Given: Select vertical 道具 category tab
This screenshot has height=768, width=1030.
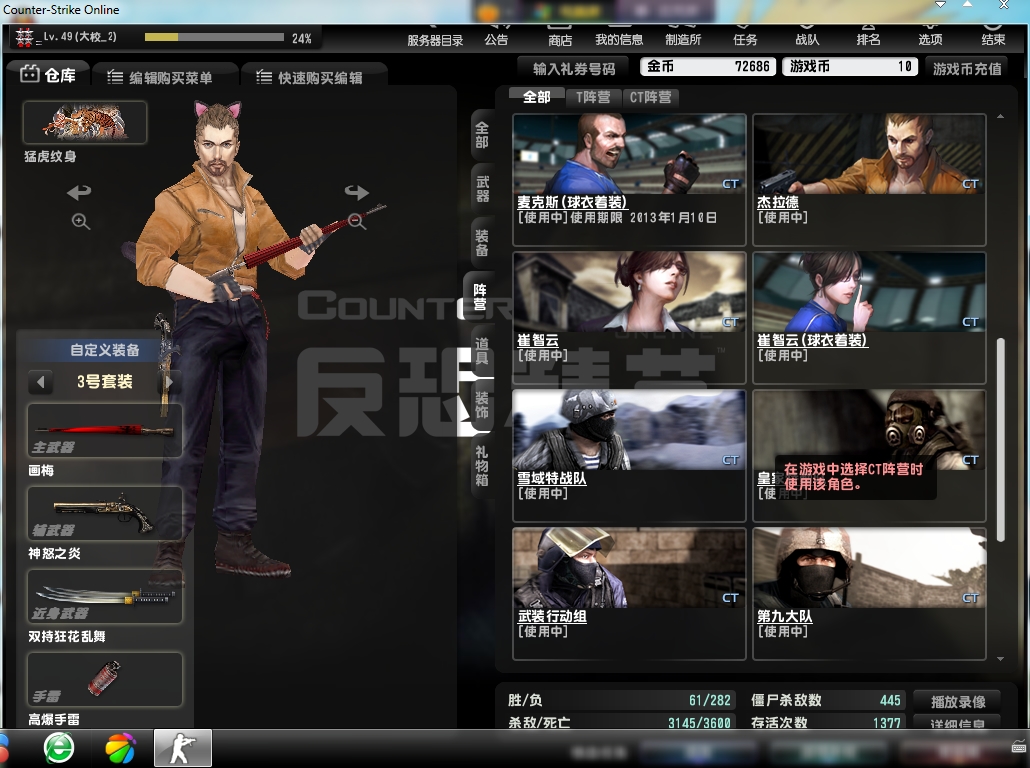Looking at the screenshot, I should click(482, 351).
